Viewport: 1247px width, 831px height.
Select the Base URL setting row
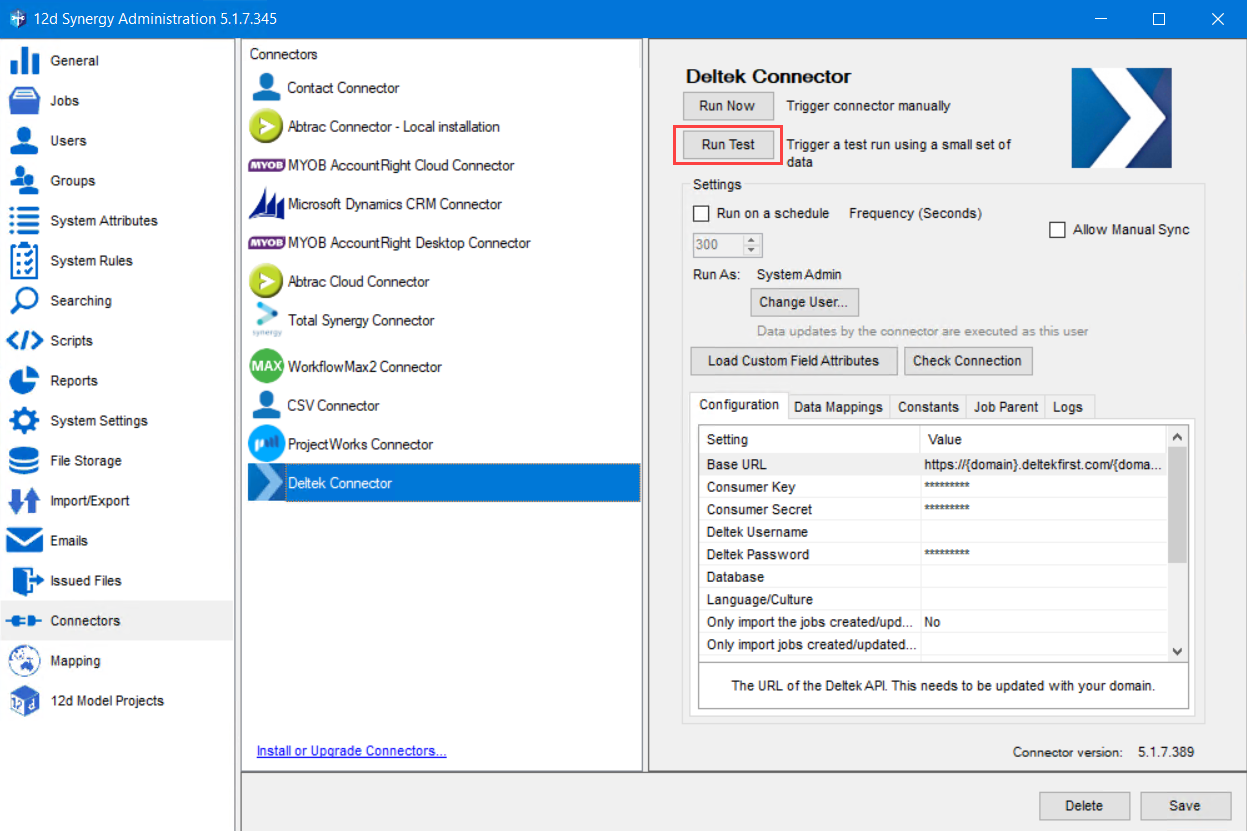pos(933,465)
